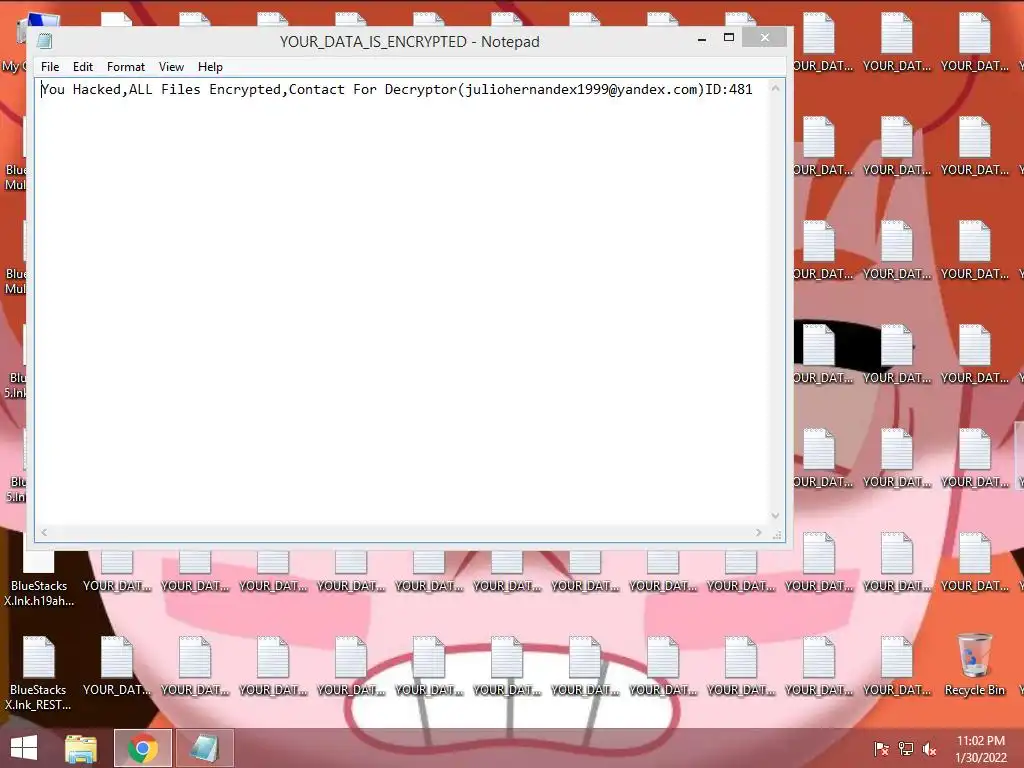The image size is (1024, 768).
Task: Select YOUR_DAT file directly left of Recycle Bin
Action: click(896, 666)
